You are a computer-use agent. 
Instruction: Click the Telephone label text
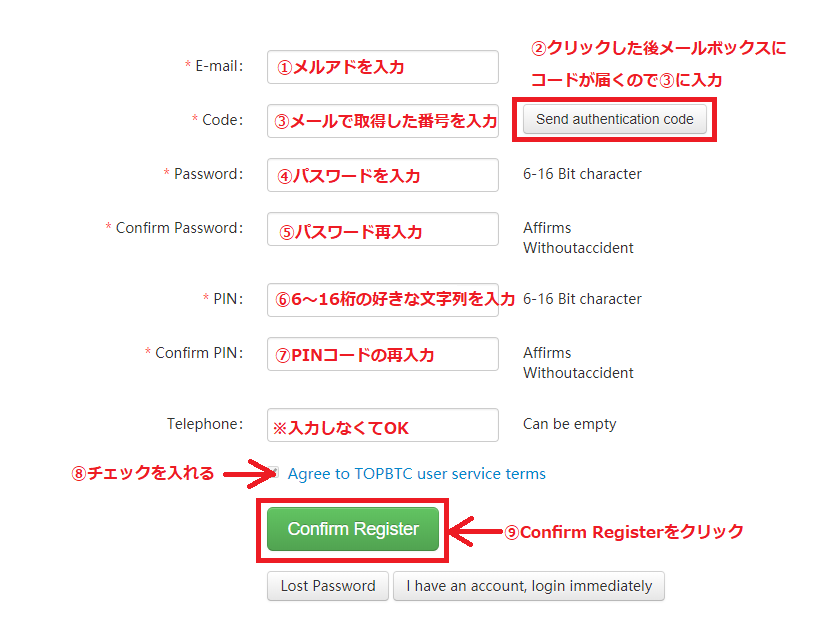(x=205, y=424)
